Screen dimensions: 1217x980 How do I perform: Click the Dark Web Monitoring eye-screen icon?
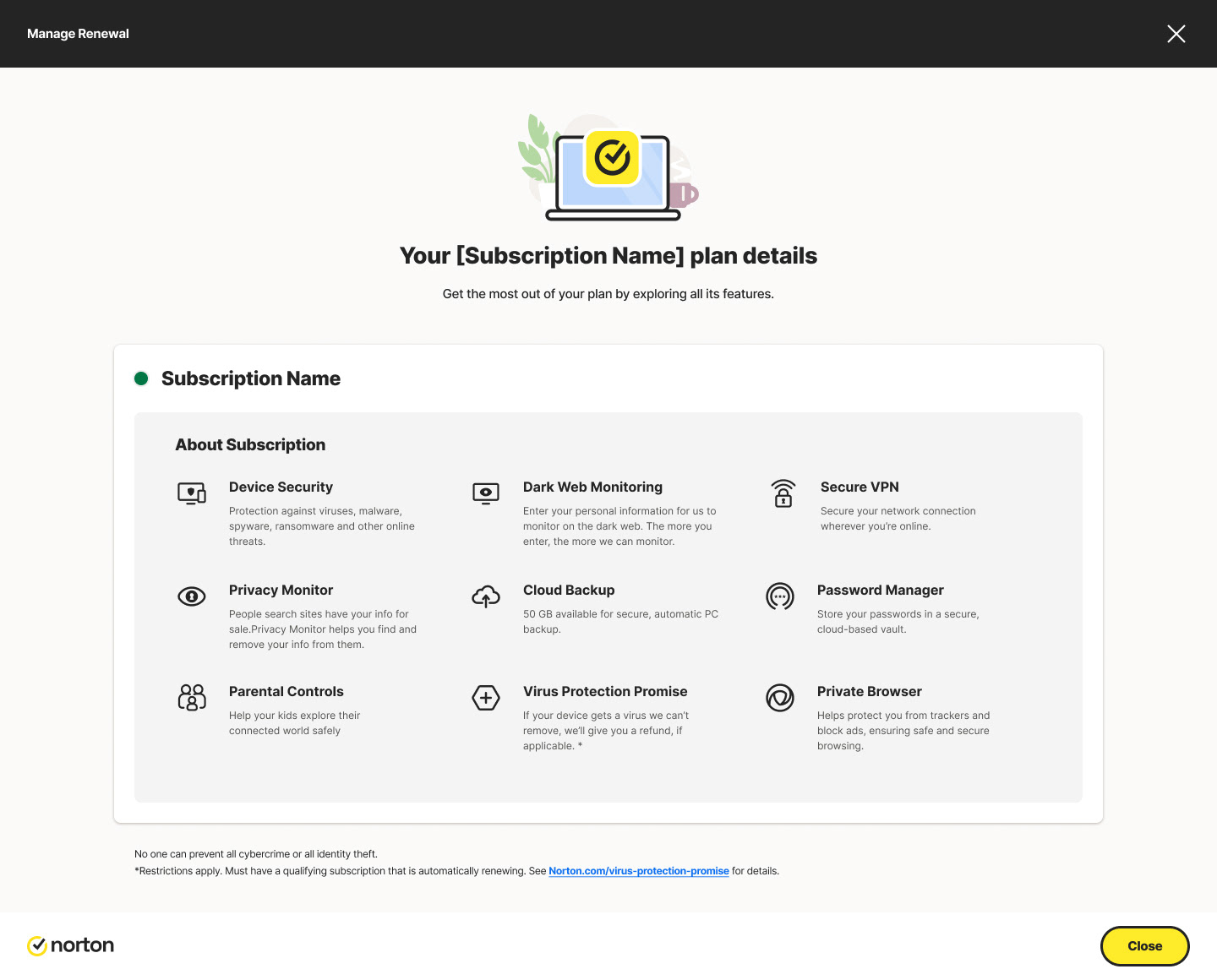point(486,493)
